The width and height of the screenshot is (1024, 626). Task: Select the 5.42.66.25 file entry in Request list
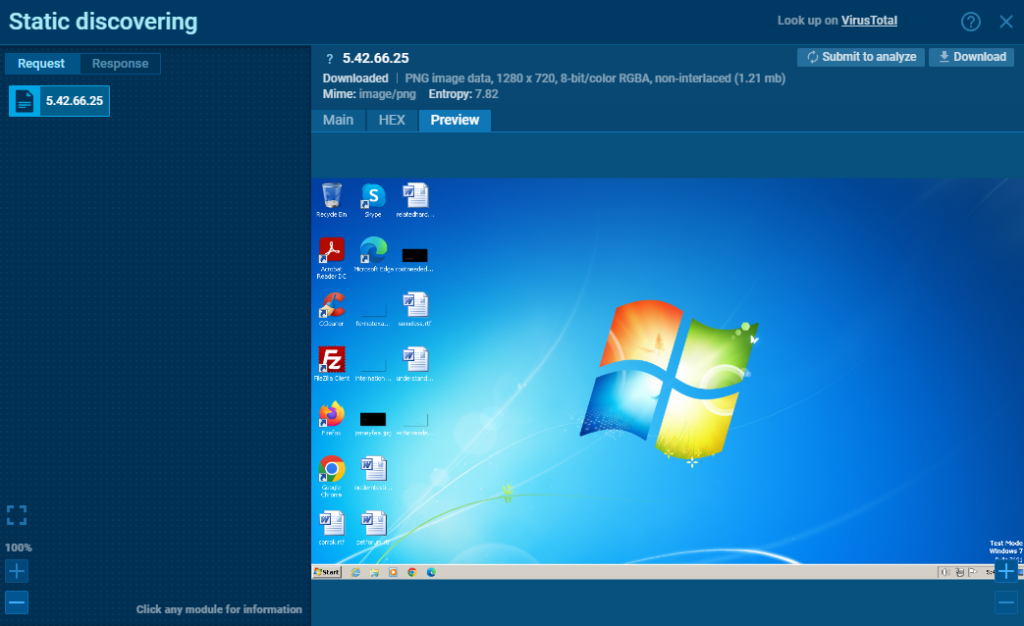point(59,101)
